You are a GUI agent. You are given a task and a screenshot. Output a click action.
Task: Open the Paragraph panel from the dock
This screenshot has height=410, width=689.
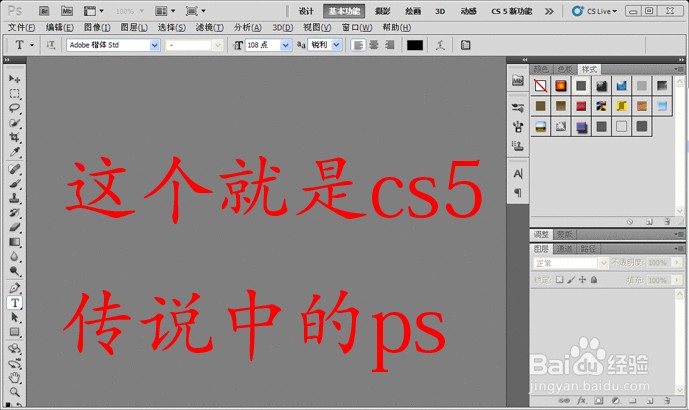518,192
